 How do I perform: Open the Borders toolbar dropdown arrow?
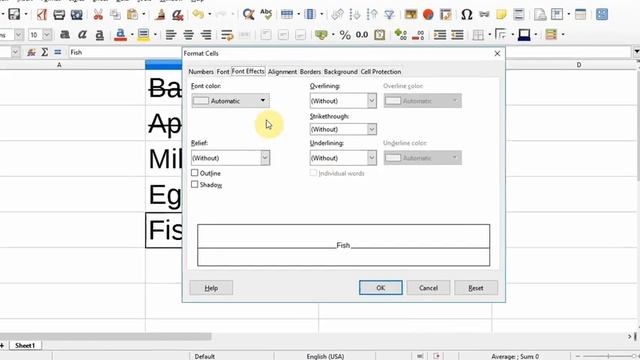pyautogui.click(x=489, y=35)
